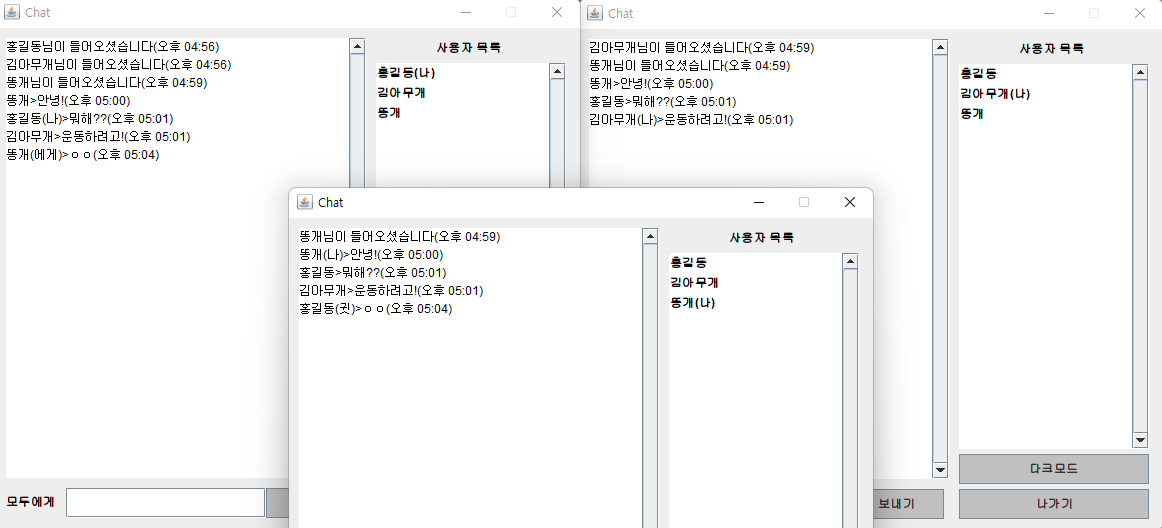Click 김아무개님이 들어오셨습니다(오후 04:56) in the left window
The width and height of the screenshot is (1162, 528).
(119, 65)
